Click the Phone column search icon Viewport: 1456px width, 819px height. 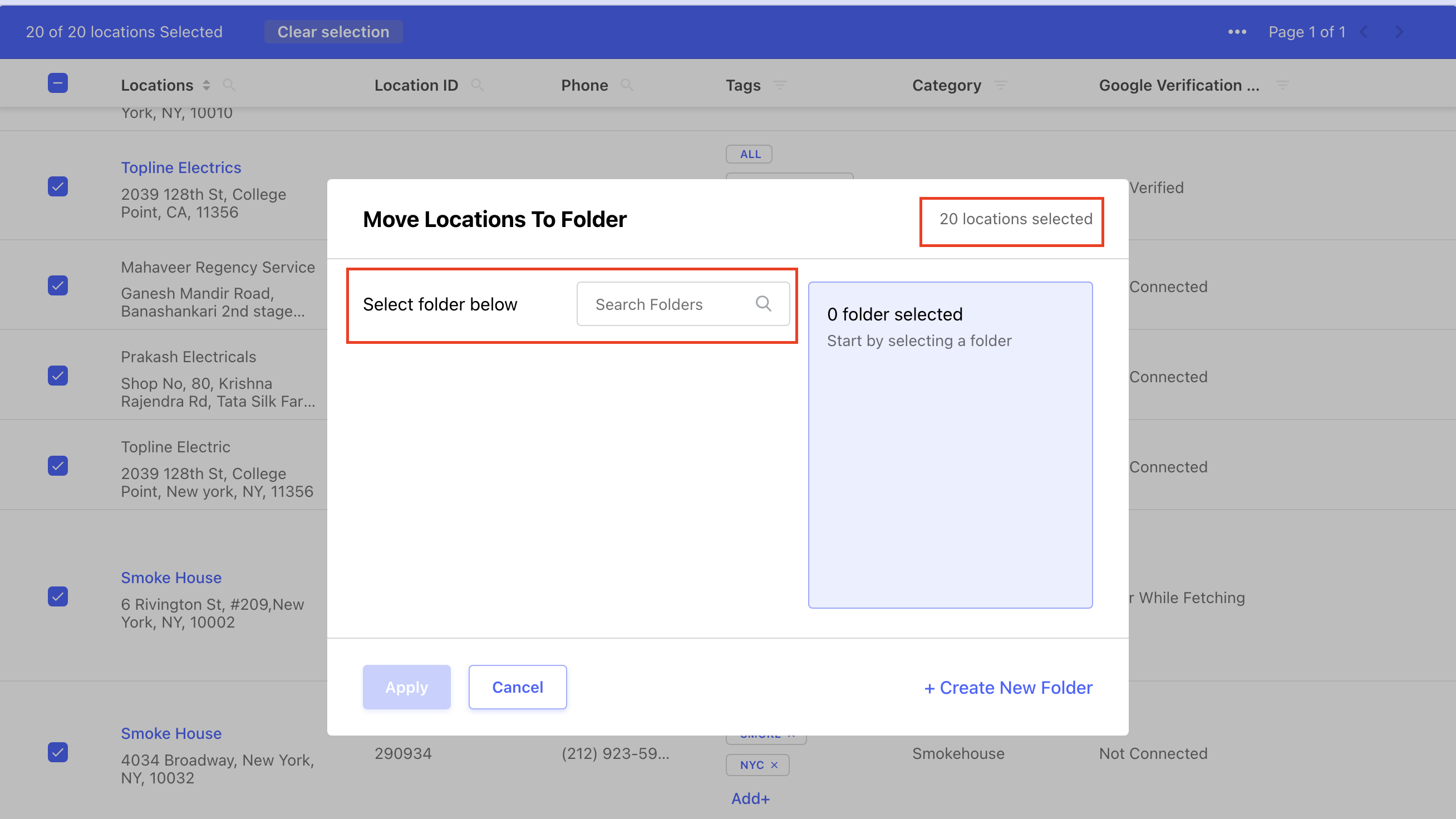pyautogui.click(x=626, y=85)
